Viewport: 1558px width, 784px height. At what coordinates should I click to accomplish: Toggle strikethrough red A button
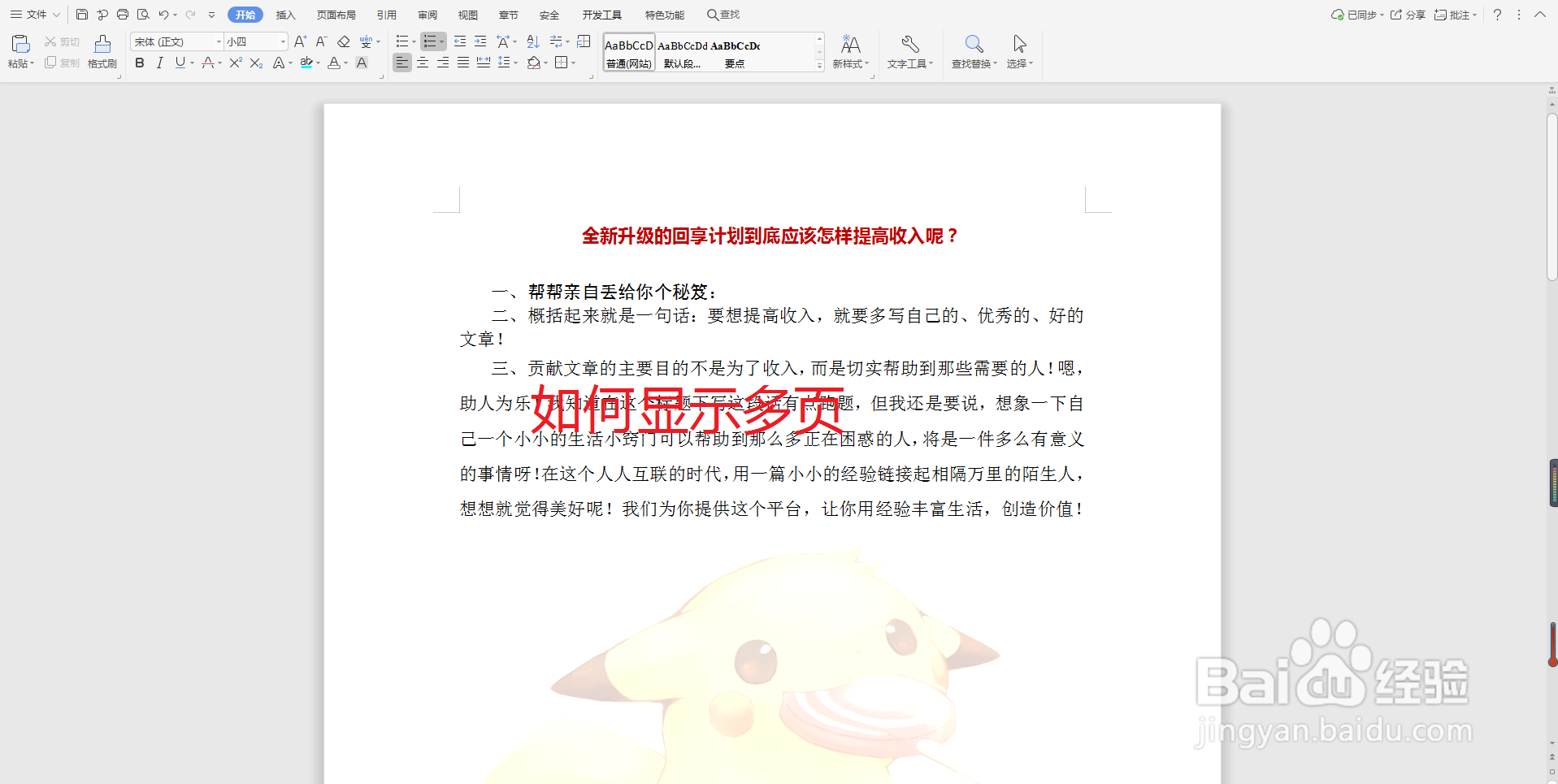[x=208, y=63]
